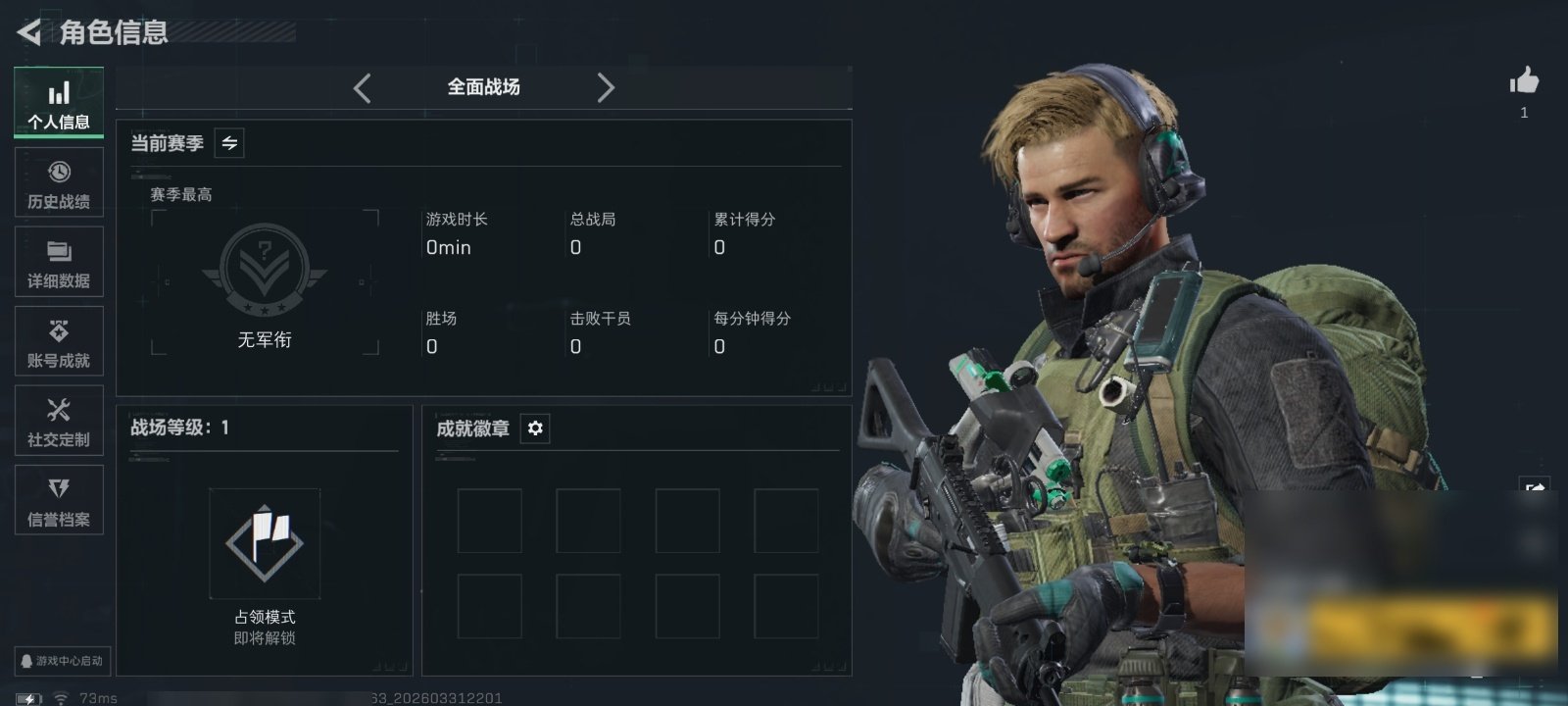The width and height of the screenshot is (1568, 706).
Task: Switch to previous mode with left chevron
Action: click(x=363, y=88)
